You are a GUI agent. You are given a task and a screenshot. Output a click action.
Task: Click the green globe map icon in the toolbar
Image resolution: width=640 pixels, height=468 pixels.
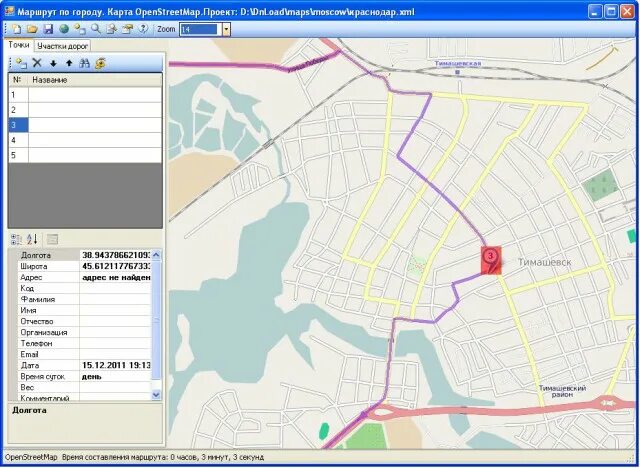point(64,29)
